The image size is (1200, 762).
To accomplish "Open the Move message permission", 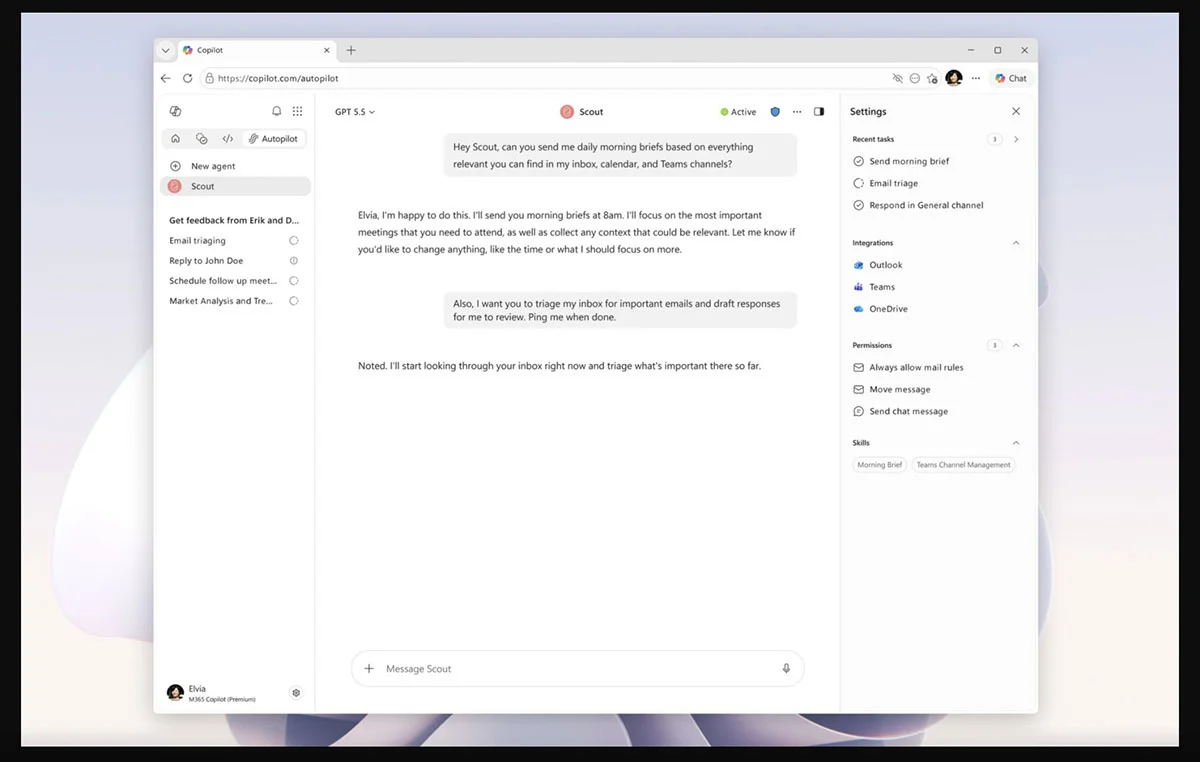I will tap(899, 389).
